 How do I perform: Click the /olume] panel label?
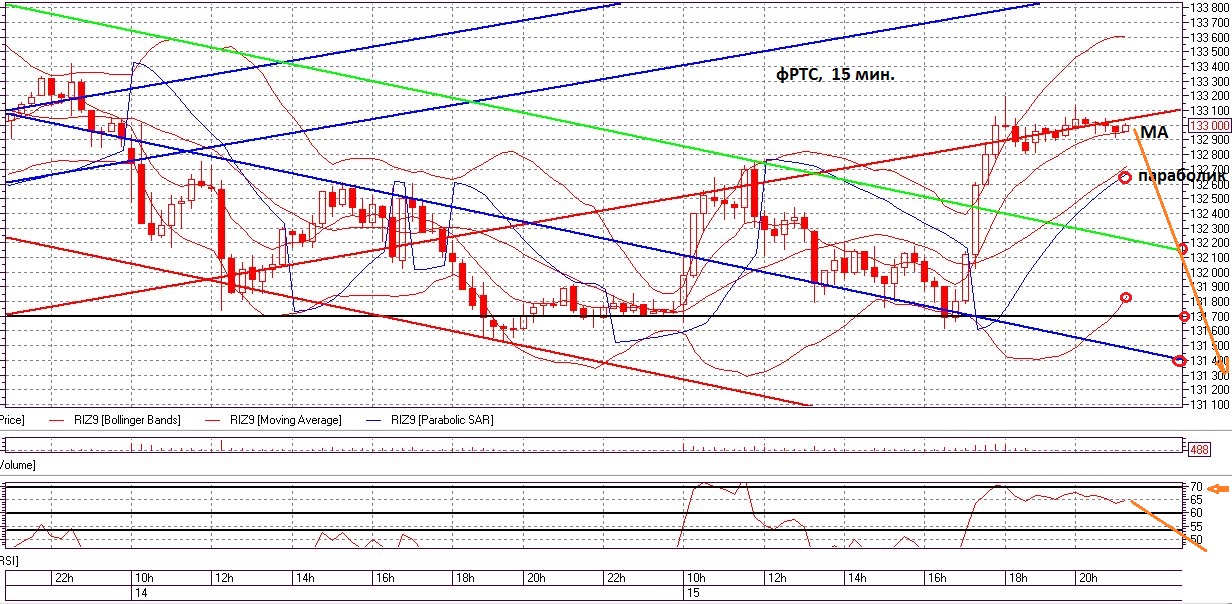[16, 465]
